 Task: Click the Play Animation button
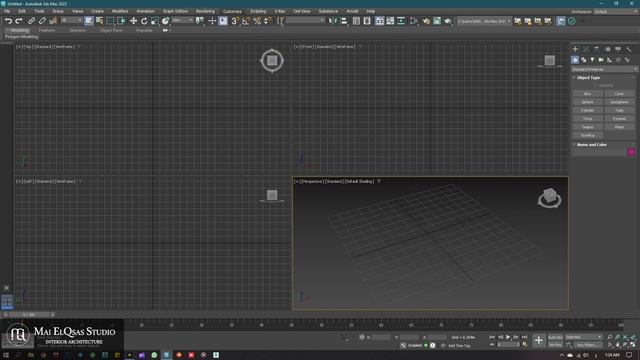pos(508,337)
